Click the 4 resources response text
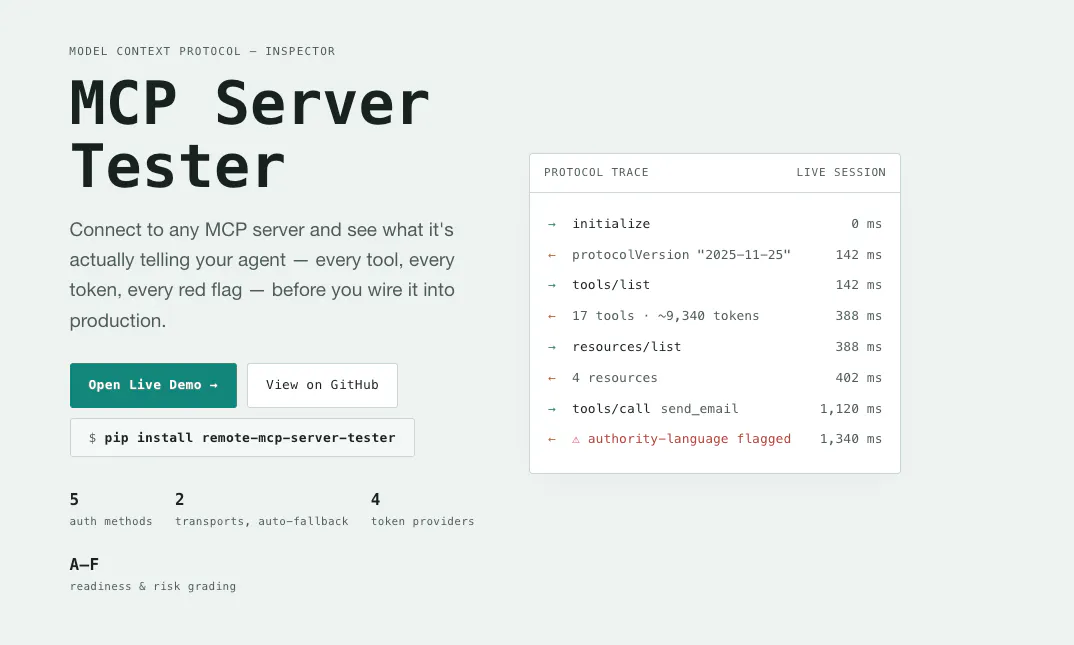1074x645 pixels. (x=614, y=378)
